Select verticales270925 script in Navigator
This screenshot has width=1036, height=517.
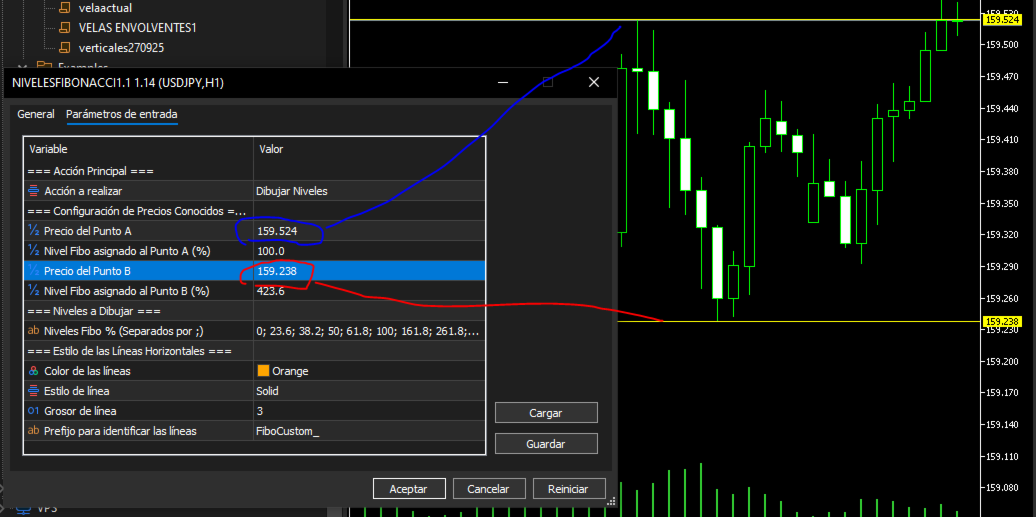(x=121, y=48)
